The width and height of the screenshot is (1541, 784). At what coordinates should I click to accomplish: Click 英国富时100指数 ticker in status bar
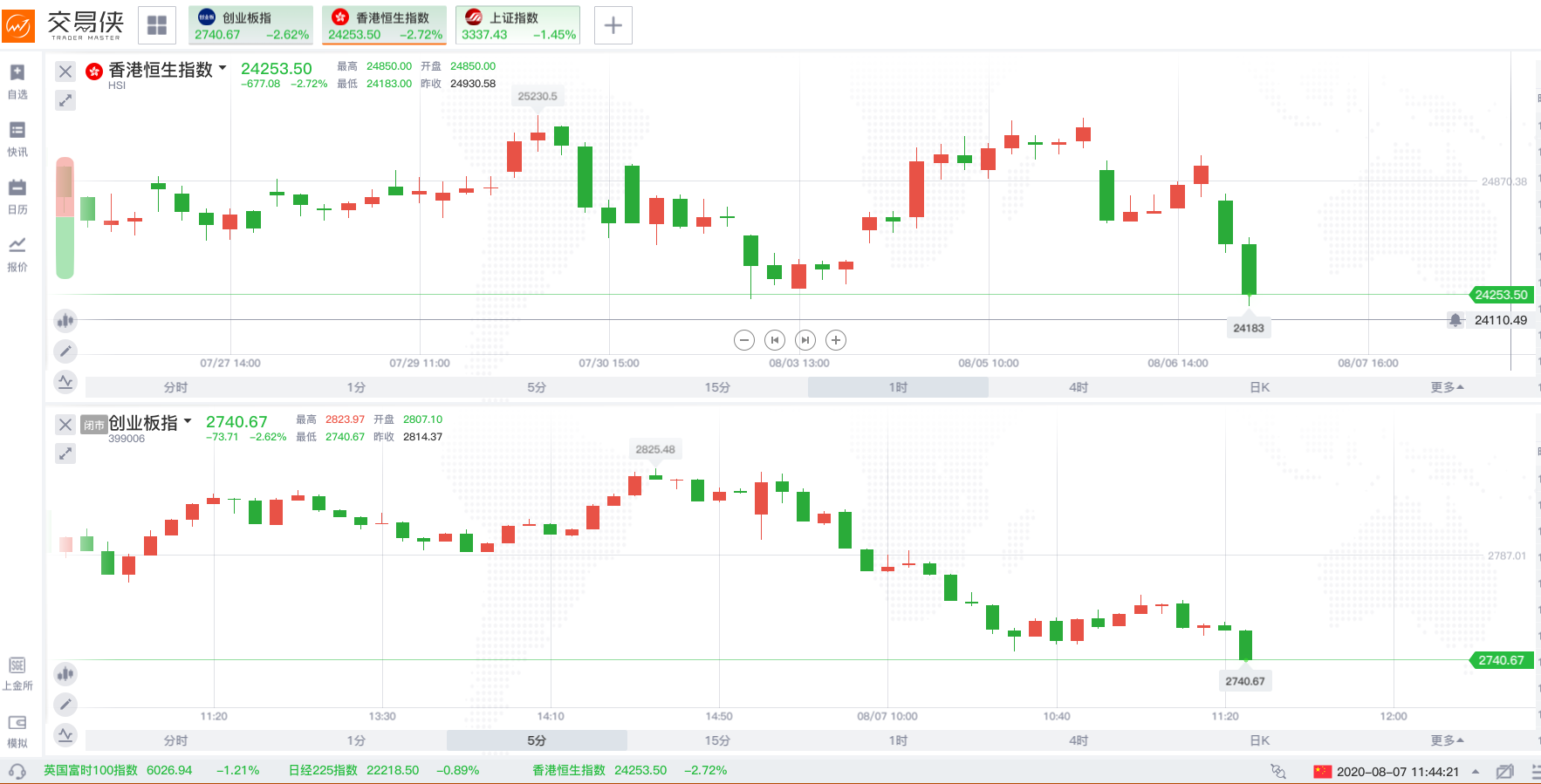click(152, 771)
